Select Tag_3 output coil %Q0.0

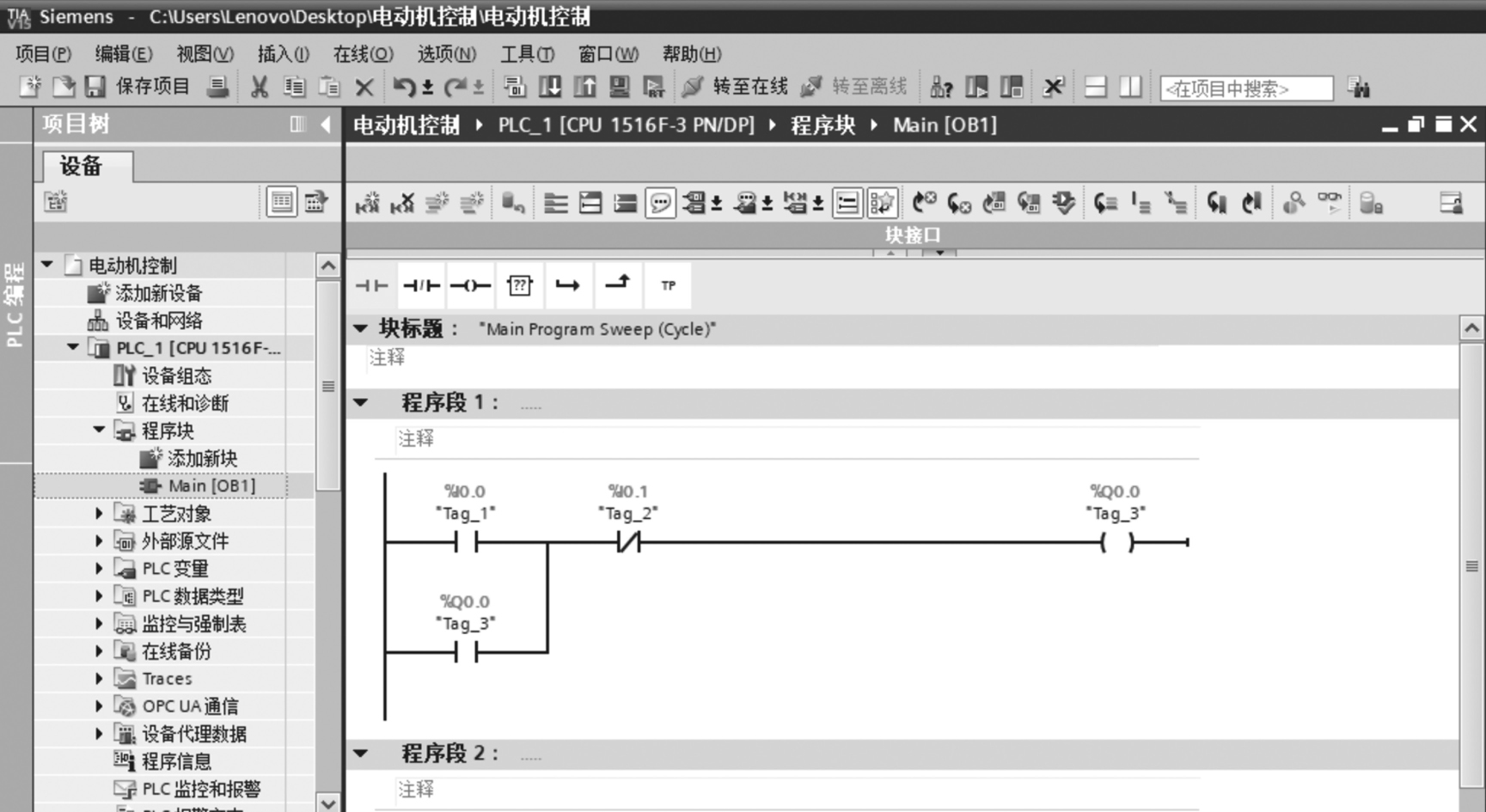pyautogui.click(x=1116, y=542)
